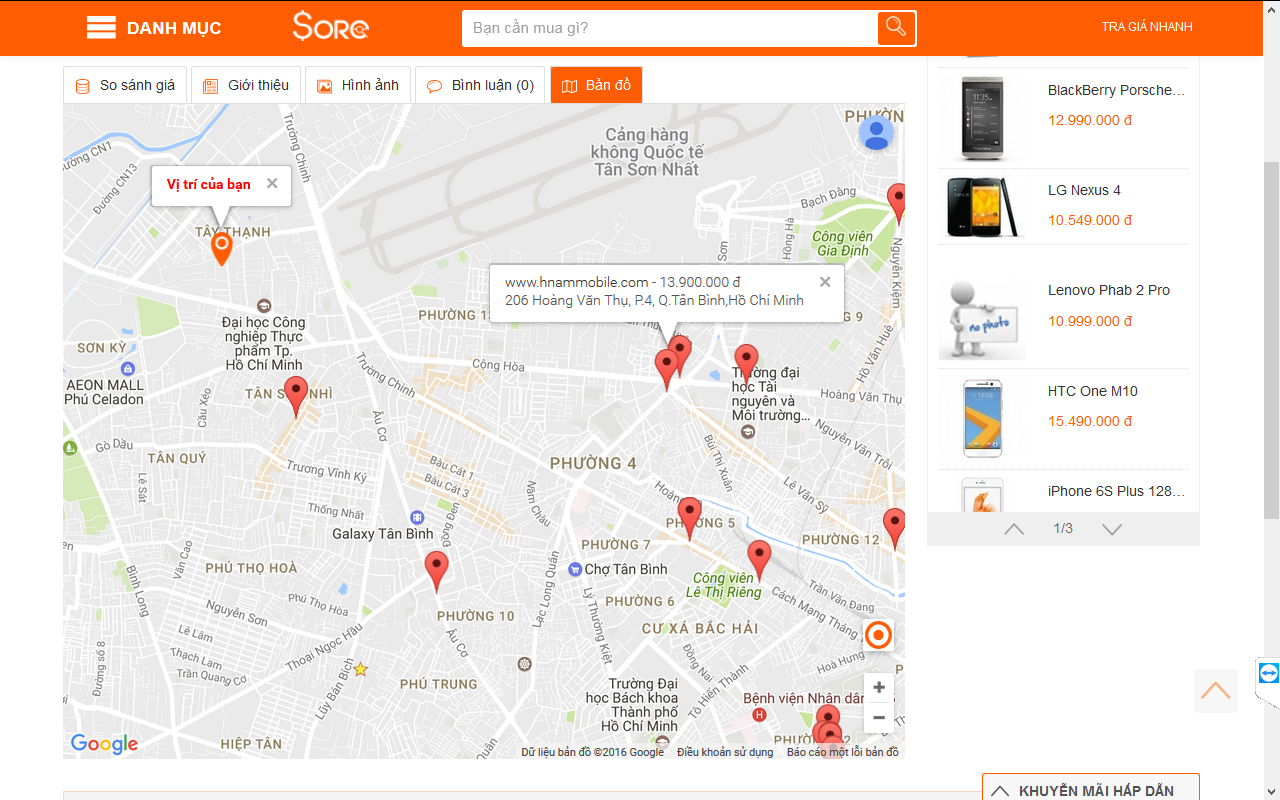Open LG Nexus 4 thumbnail image
Image resolution: width=1280 pixels, height=800 pixels.
pyautogui.click(x=982, y=208)
